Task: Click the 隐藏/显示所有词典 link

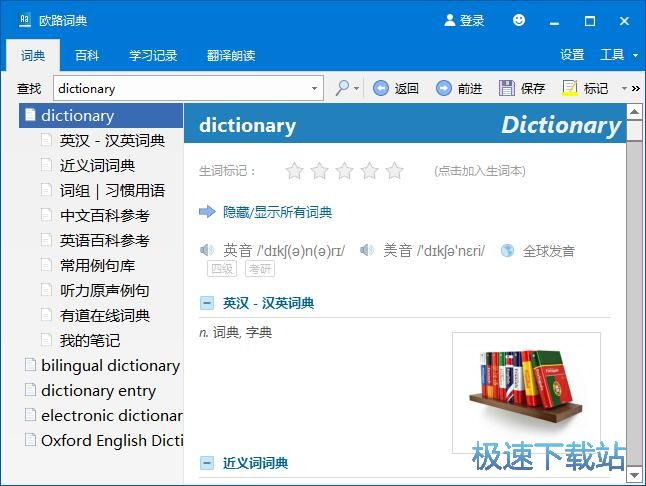Action: [277, 212]
